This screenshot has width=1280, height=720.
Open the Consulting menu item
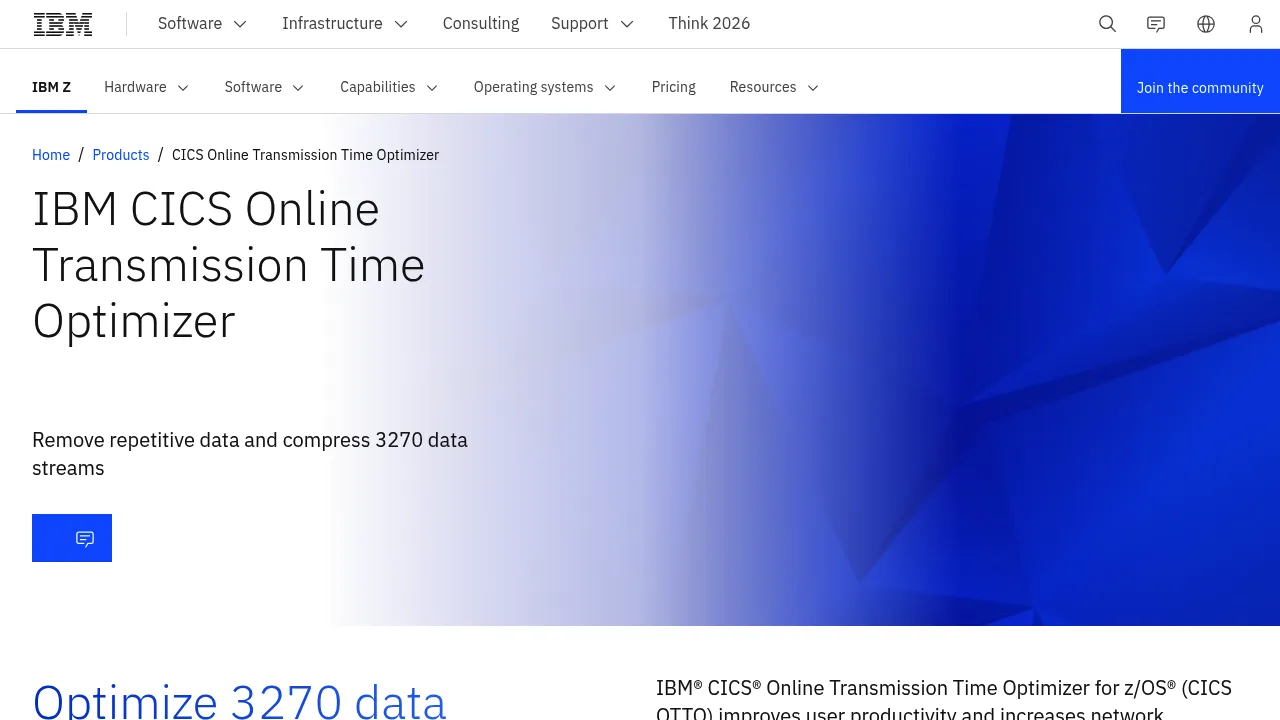coord(481,24)
